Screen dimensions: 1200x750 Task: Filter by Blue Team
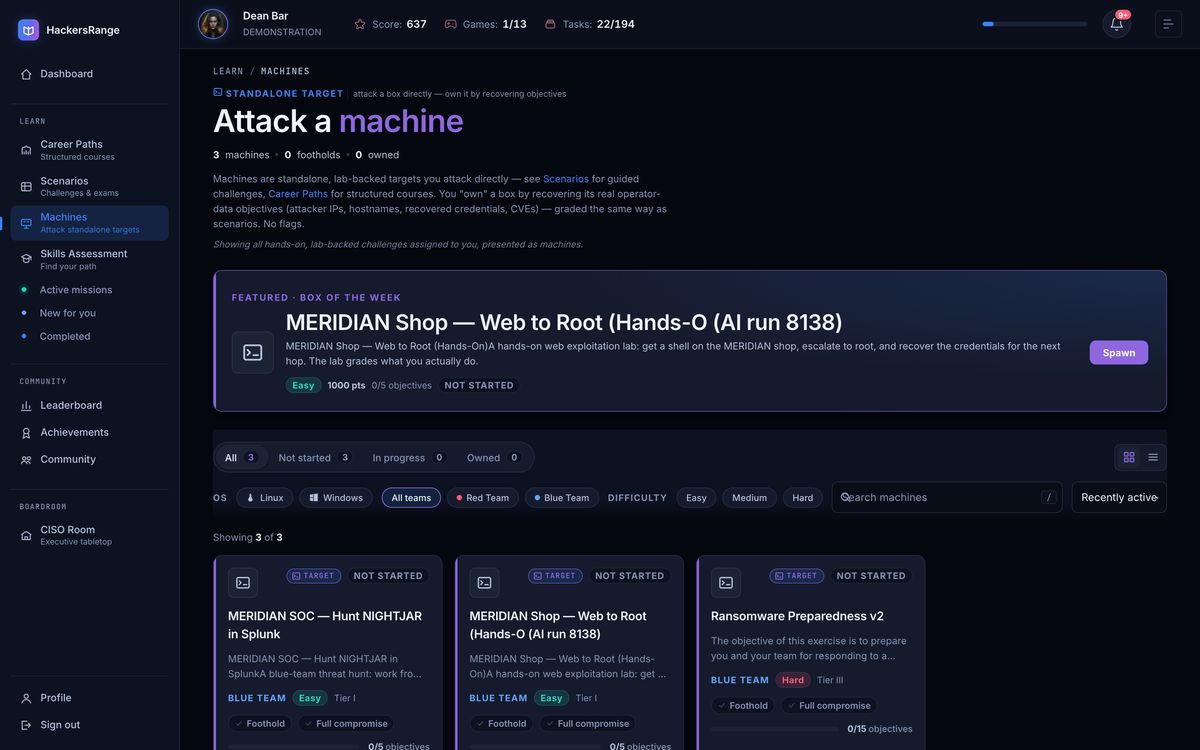562,498
